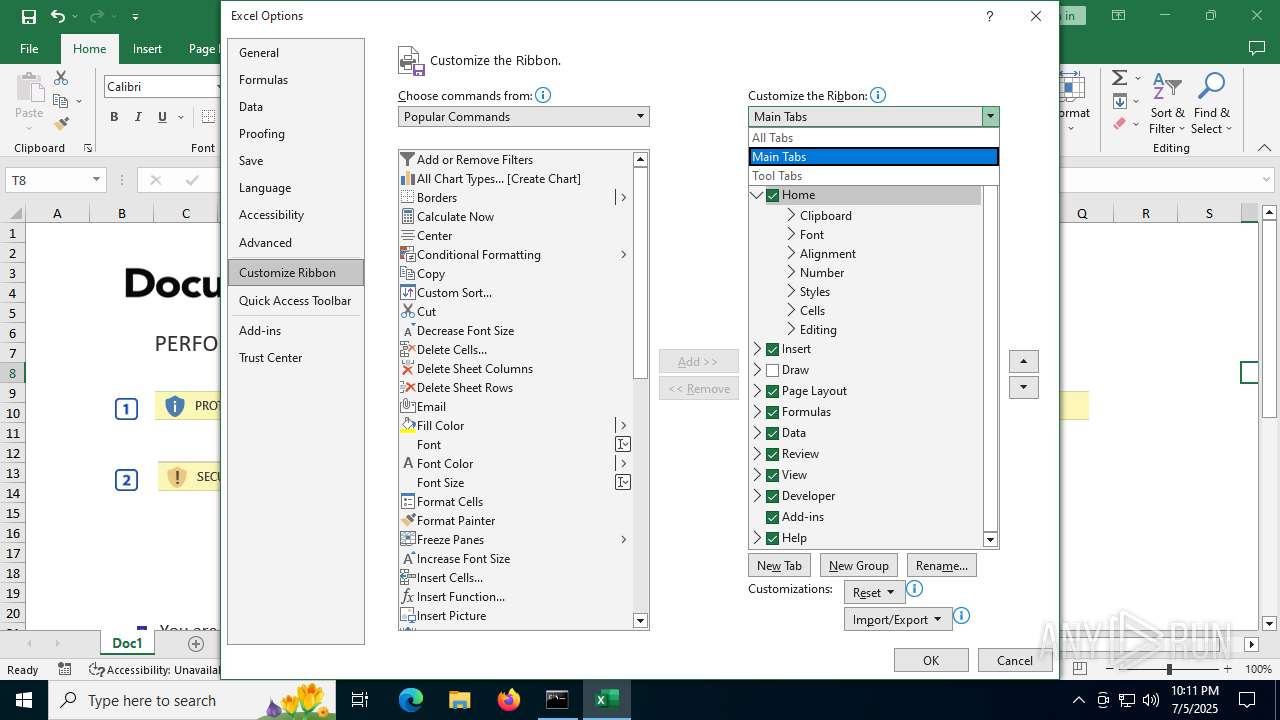Click the New Group button

(858, 565)
